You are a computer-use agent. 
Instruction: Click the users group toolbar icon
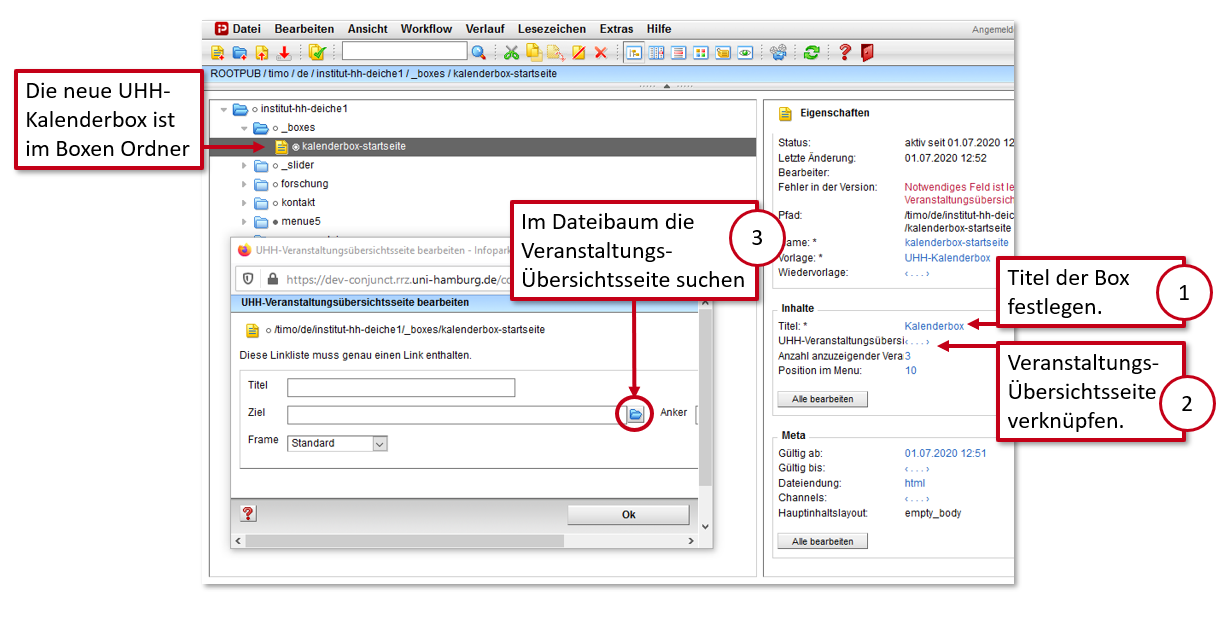tap(778, 52)
